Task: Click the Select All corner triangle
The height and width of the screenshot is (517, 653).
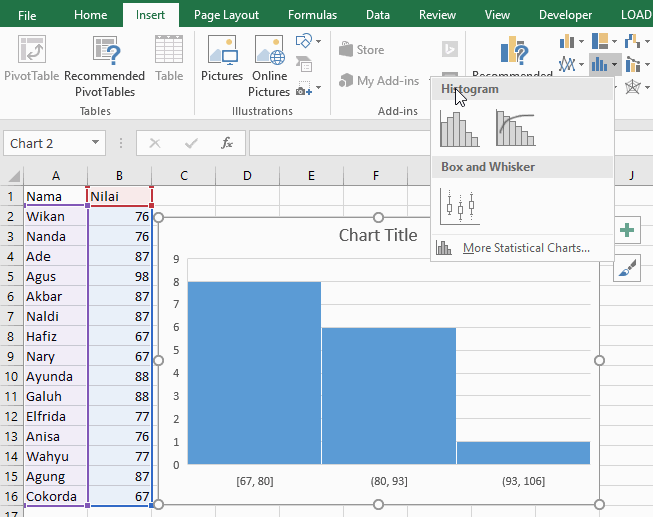Action: [x=12, y=175]
